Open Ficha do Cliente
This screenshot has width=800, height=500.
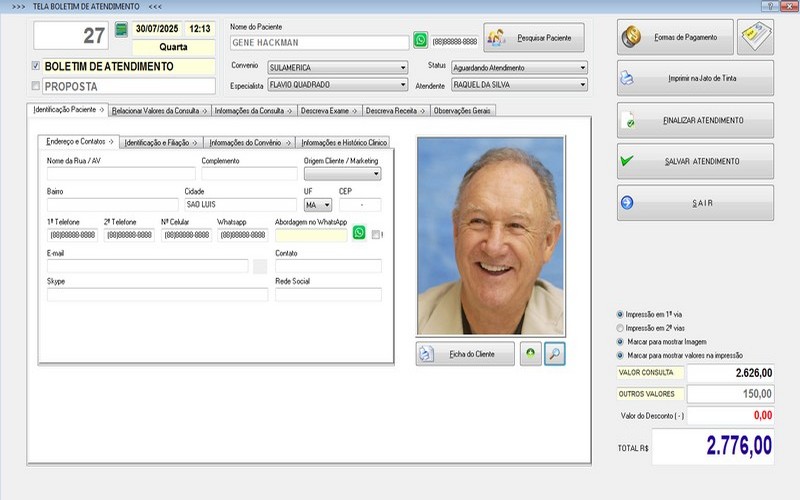[x=465, y=354]
